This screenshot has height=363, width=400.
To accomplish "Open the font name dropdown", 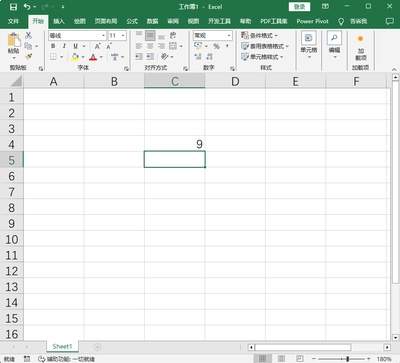I will 103,35.
